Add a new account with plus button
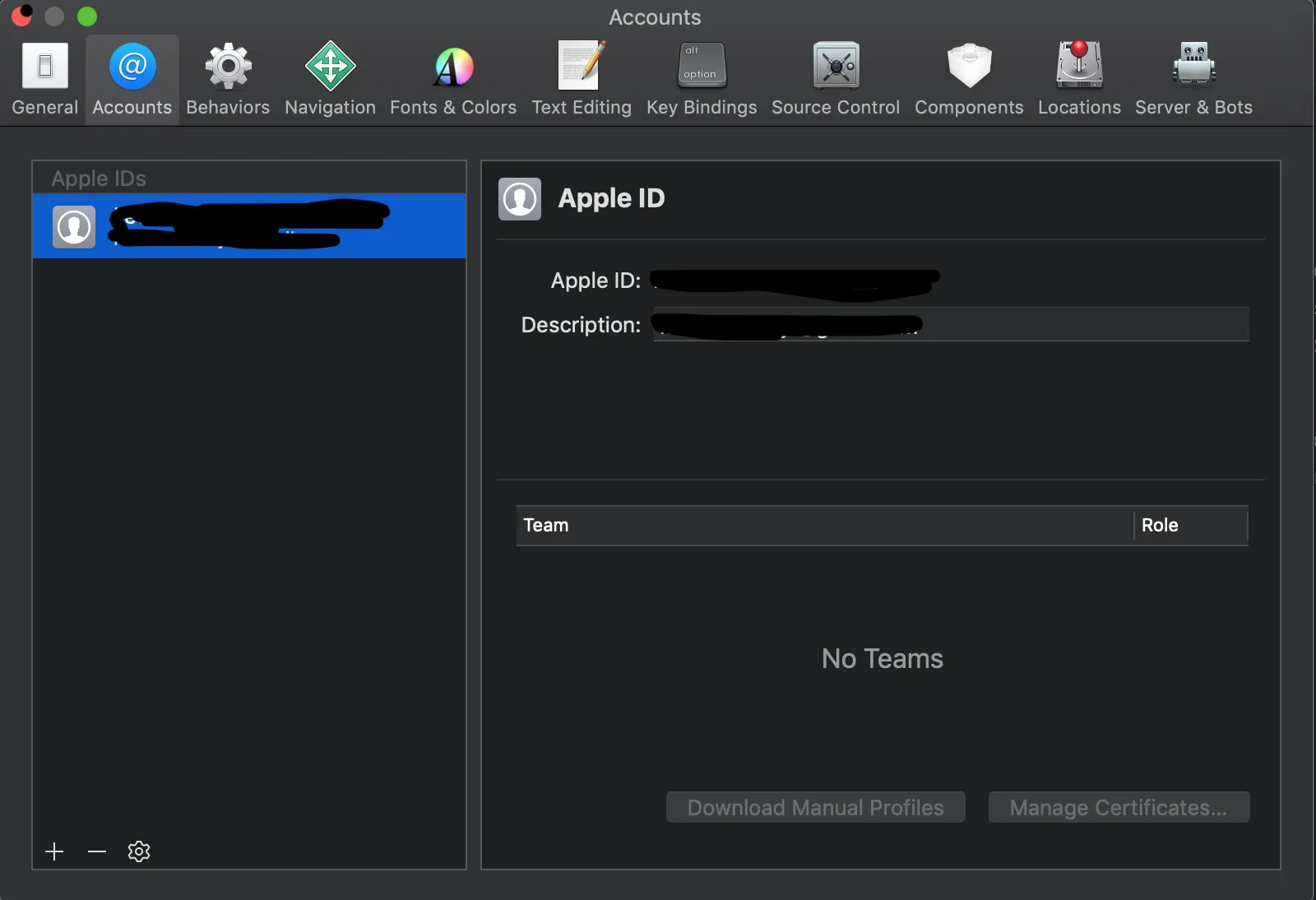Viewport: 1316px width, 900px height. pos(54,851)
